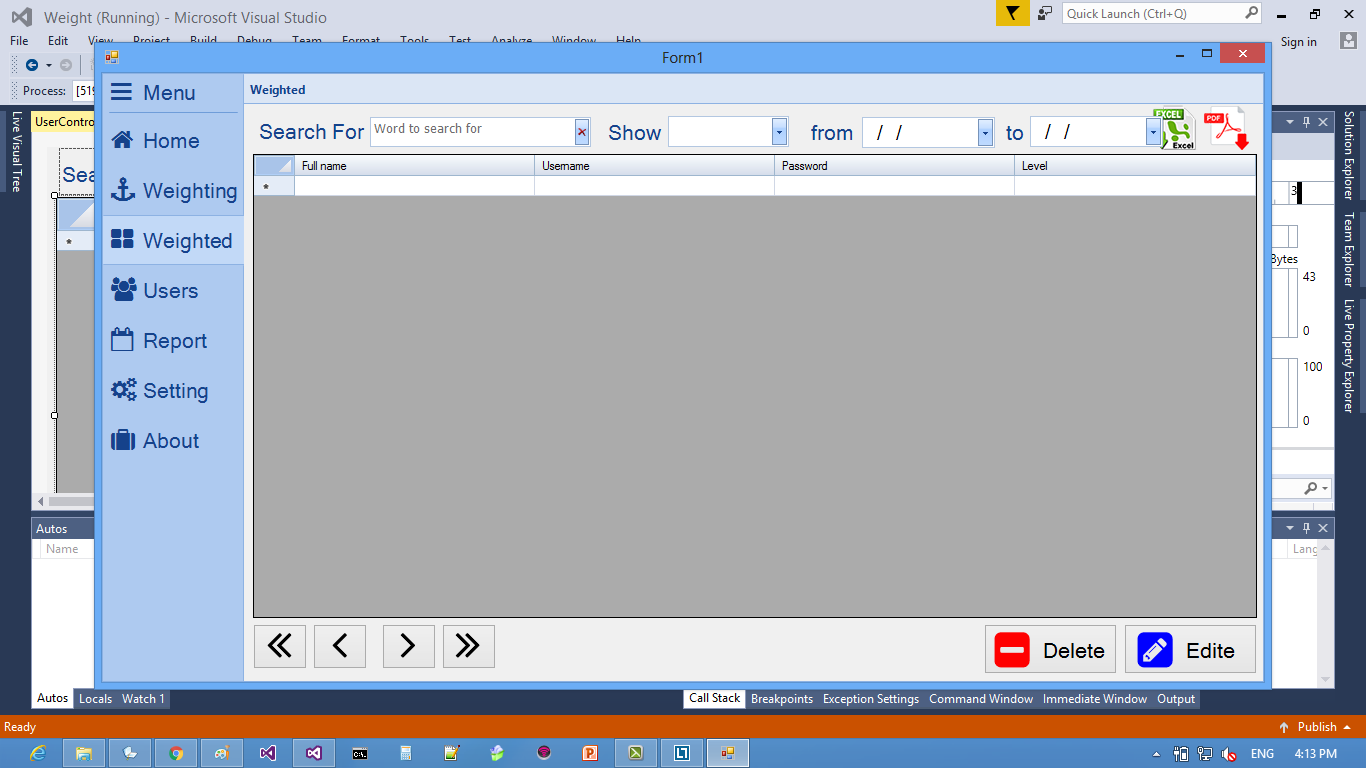Click the Navigate Backward toolbar button

[x=32, y=65]
